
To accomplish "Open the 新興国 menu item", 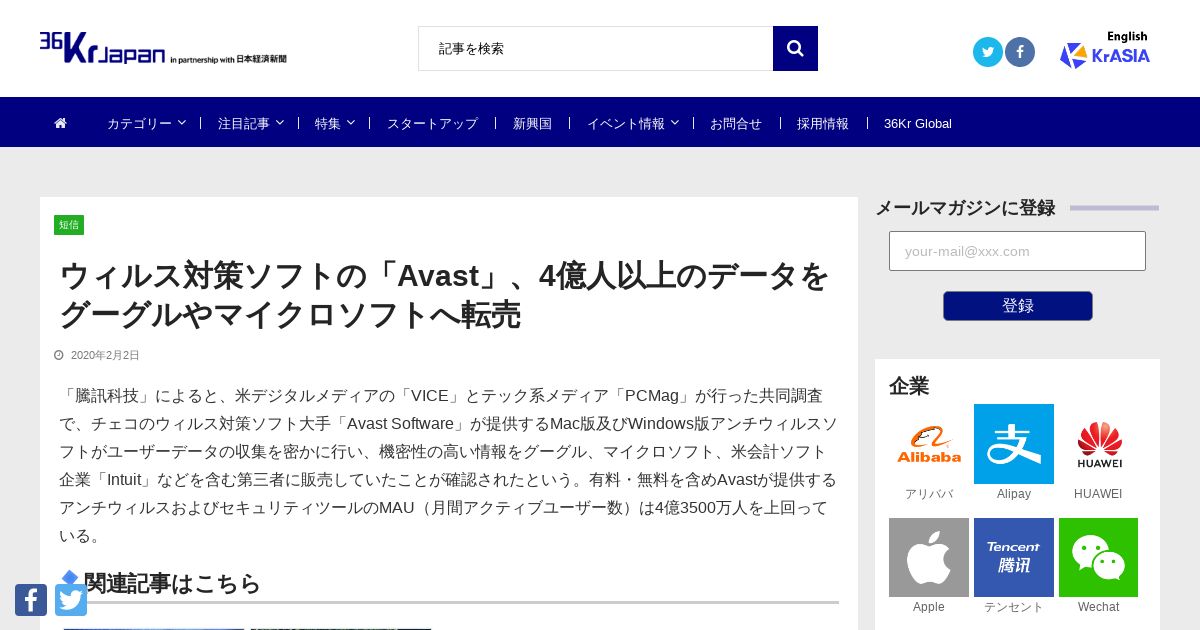I will tap(532, 123).
